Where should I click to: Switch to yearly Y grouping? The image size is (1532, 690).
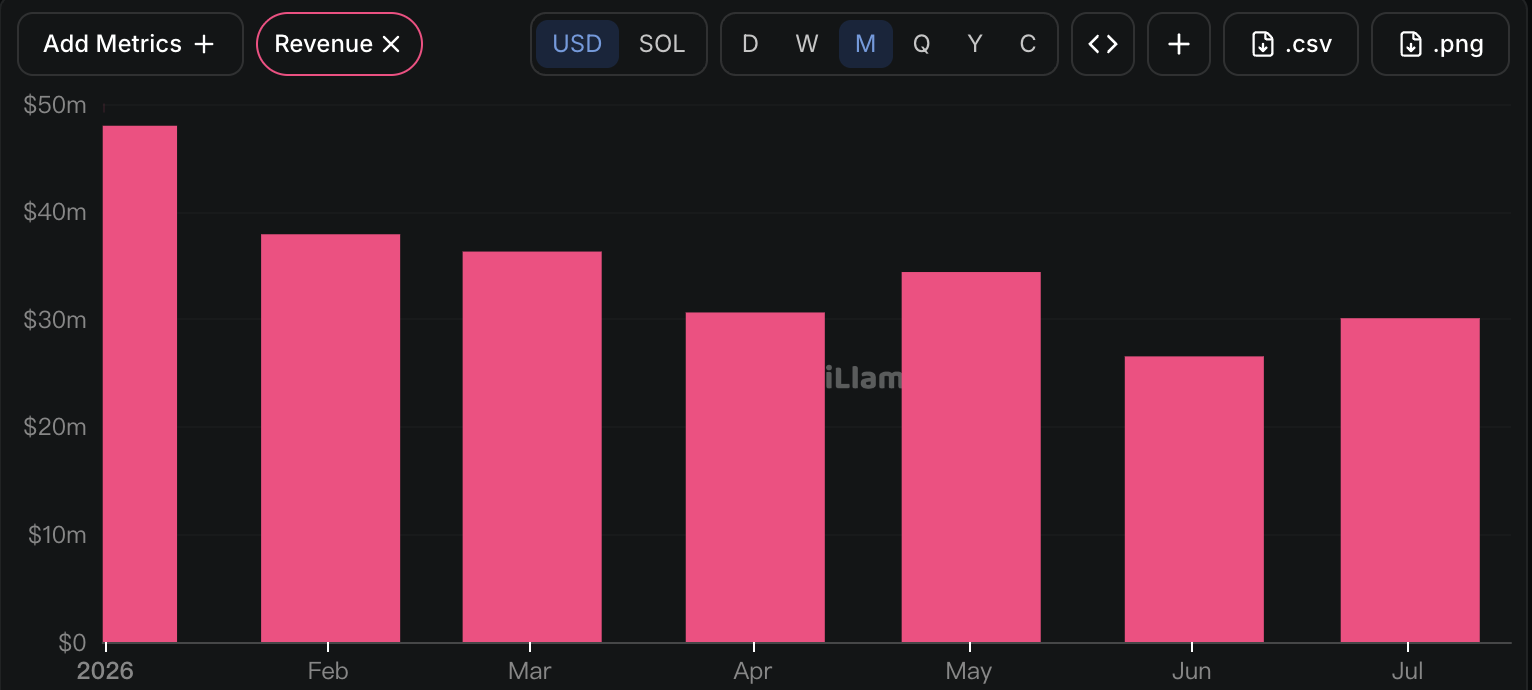tap(975, 44)
